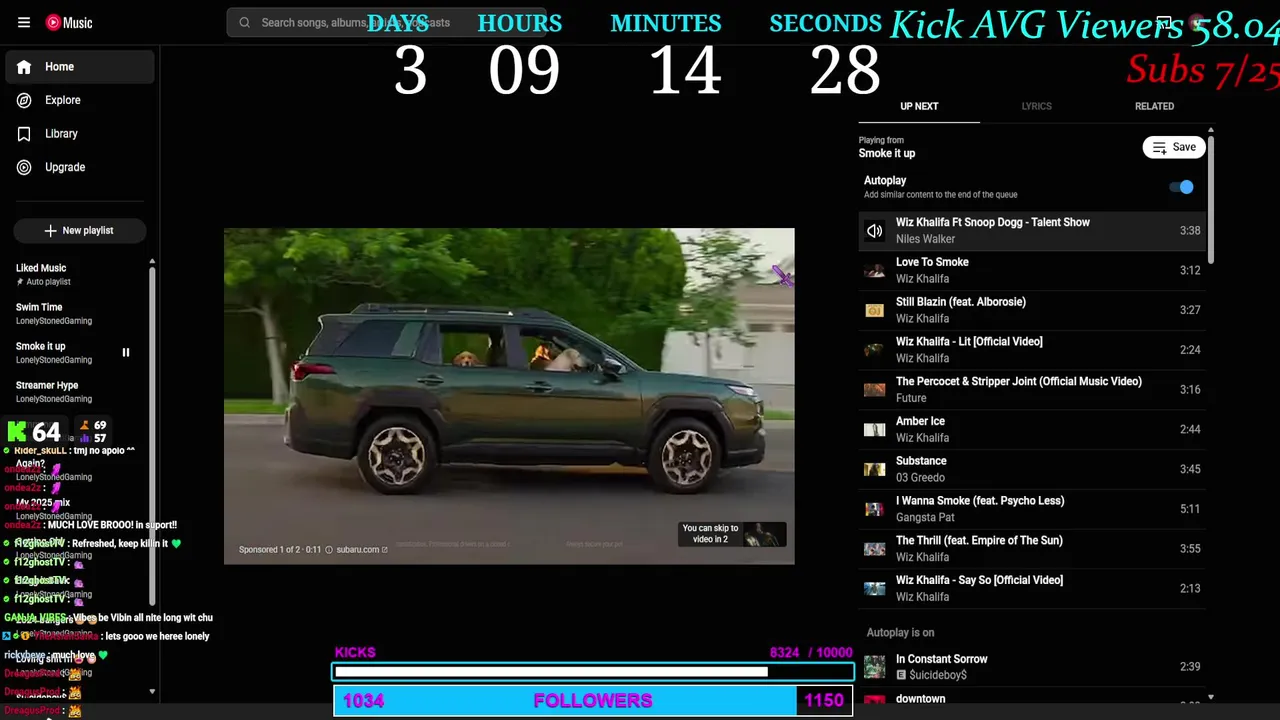This screenshot has width=1280, height=720.
Task: Click the Kicks progress bar
Action: [x=593, y=672]
